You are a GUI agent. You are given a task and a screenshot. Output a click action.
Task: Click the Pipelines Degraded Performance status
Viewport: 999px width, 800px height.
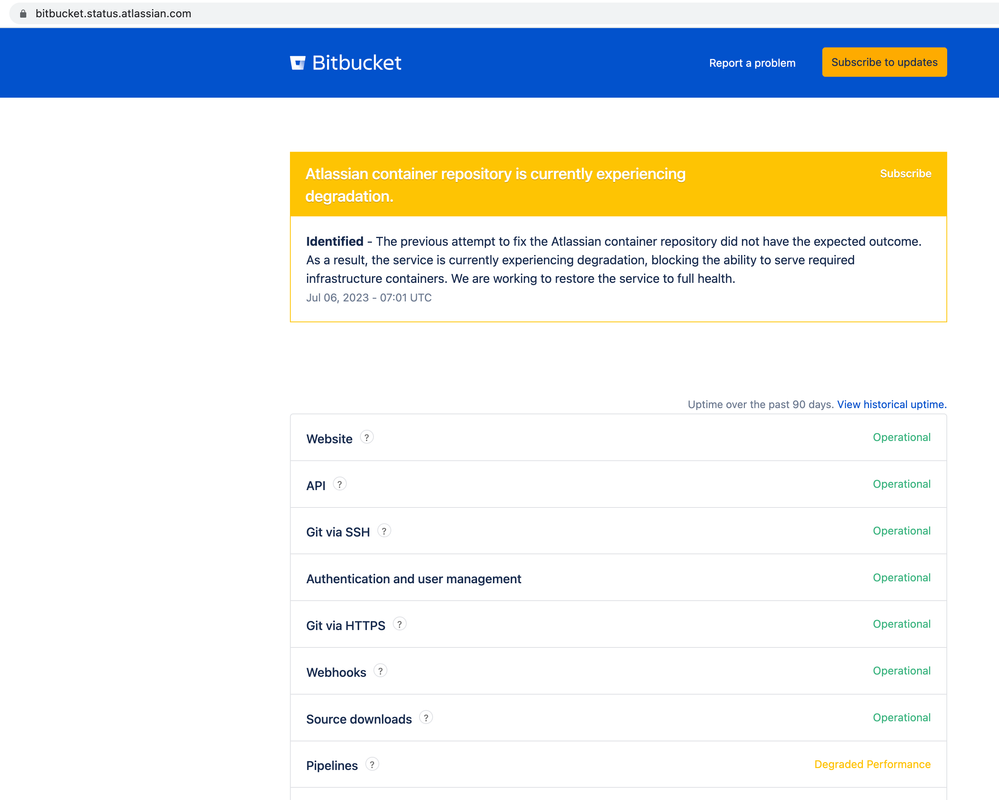click(x=872, y=764)
